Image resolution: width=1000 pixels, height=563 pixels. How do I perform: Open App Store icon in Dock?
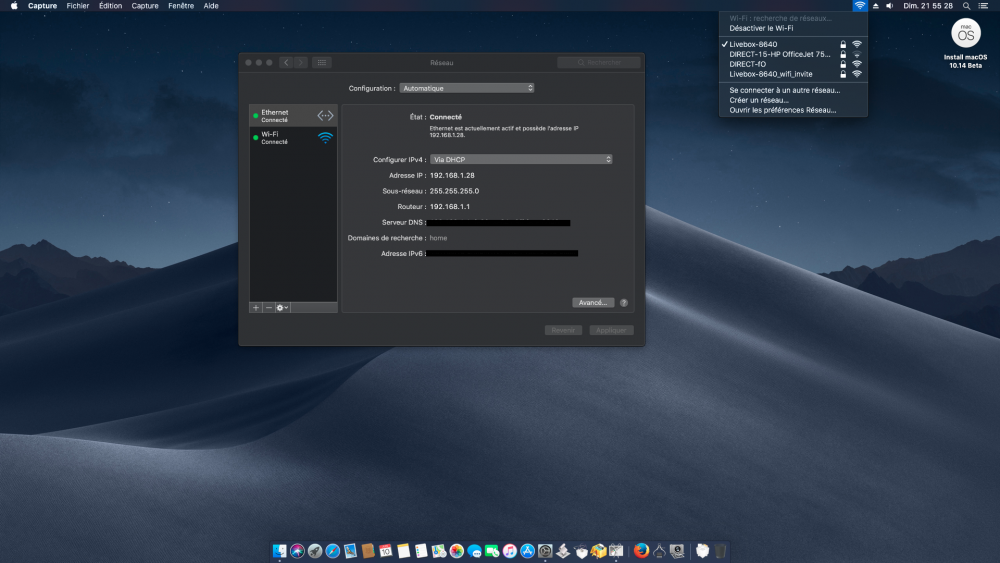click(x=527, y=551)
